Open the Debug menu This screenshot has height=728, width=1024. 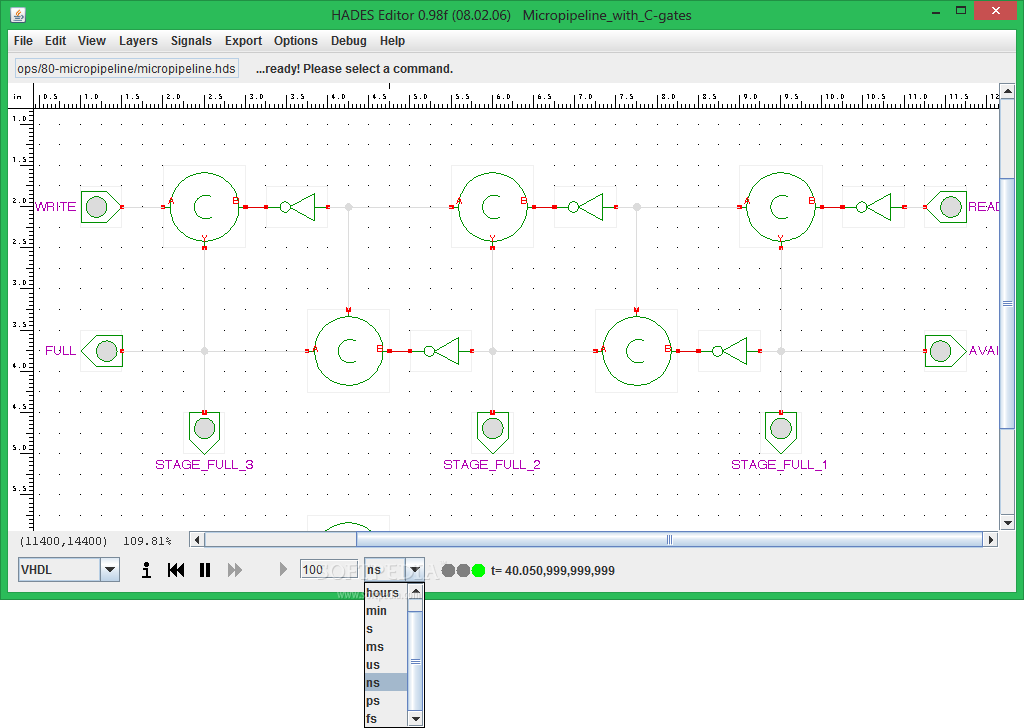[x=349, y=40]
